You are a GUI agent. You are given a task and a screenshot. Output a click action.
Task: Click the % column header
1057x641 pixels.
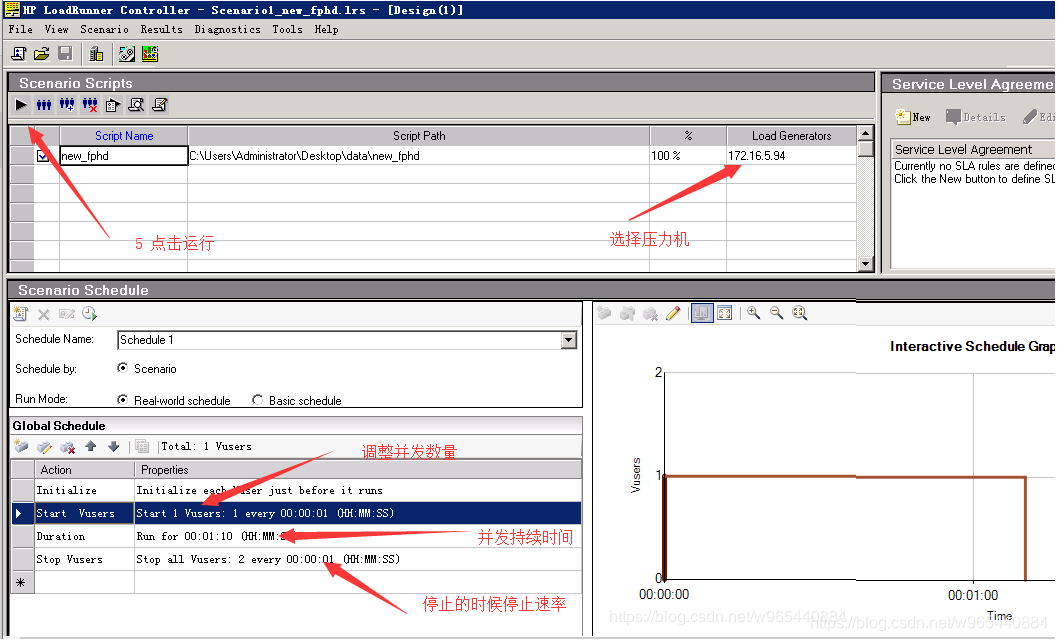688,135
